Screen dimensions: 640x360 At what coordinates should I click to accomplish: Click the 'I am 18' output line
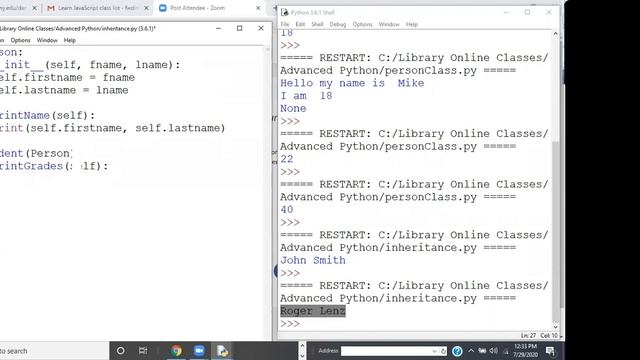tap(306, 96)
